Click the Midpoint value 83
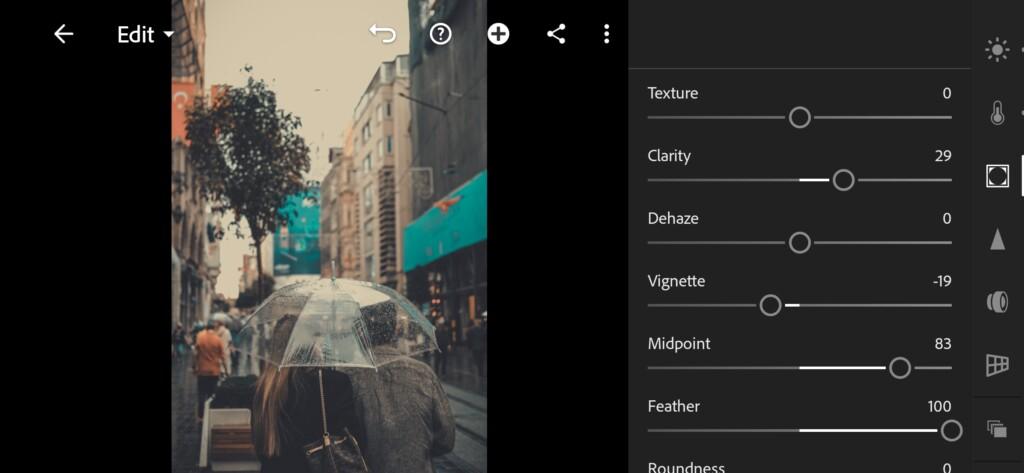1024x473 pixels. coord(943,344)
